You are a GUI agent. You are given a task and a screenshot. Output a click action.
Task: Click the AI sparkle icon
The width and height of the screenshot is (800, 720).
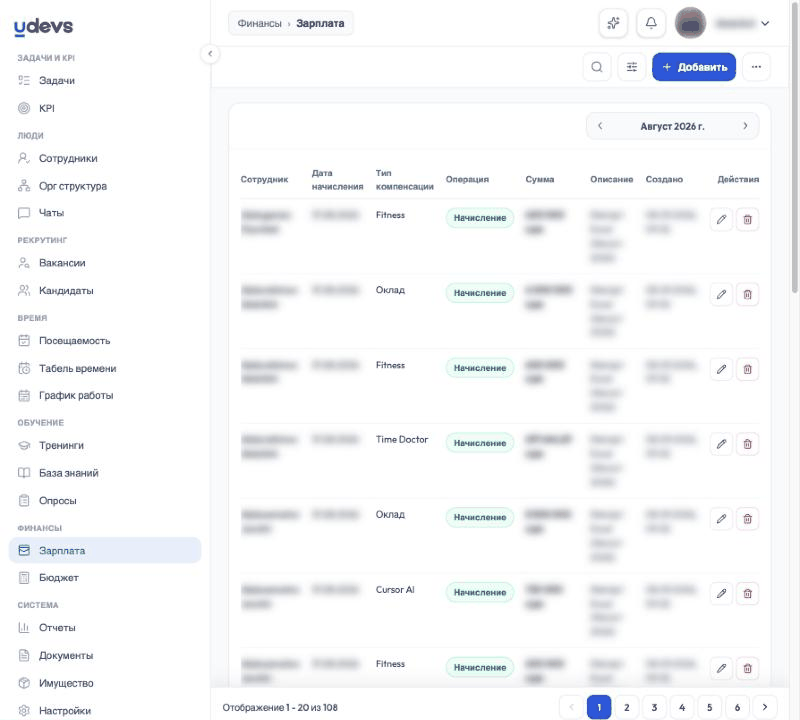click(613, 23)
